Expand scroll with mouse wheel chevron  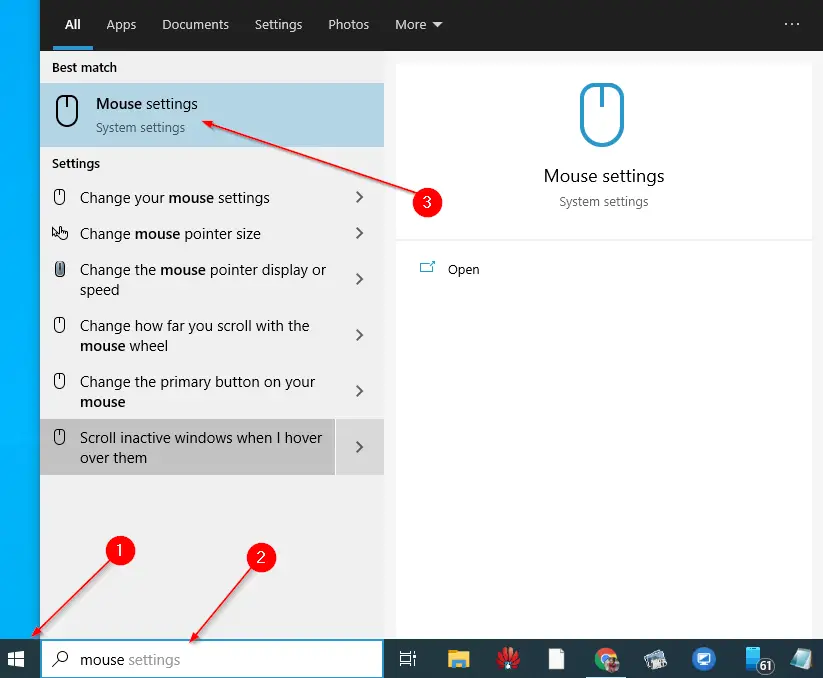[360, 335]
